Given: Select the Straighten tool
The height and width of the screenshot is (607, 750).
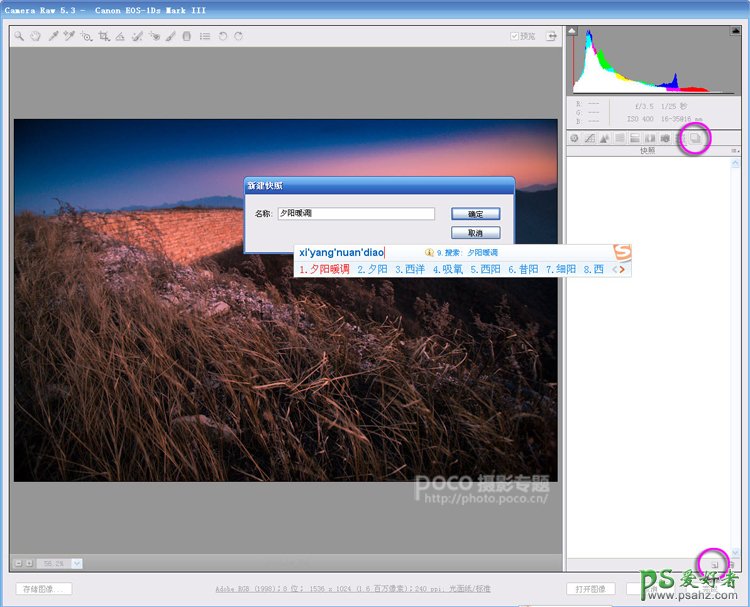Looking at the screenshot, I should click(120, 36).
